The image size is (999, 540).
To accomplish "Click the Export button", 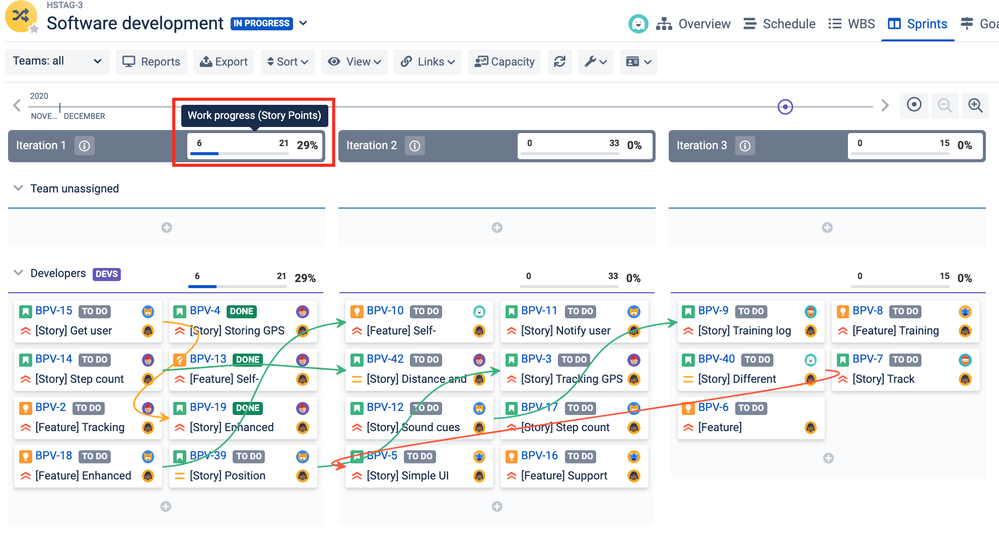I will [x=224, y=62].
